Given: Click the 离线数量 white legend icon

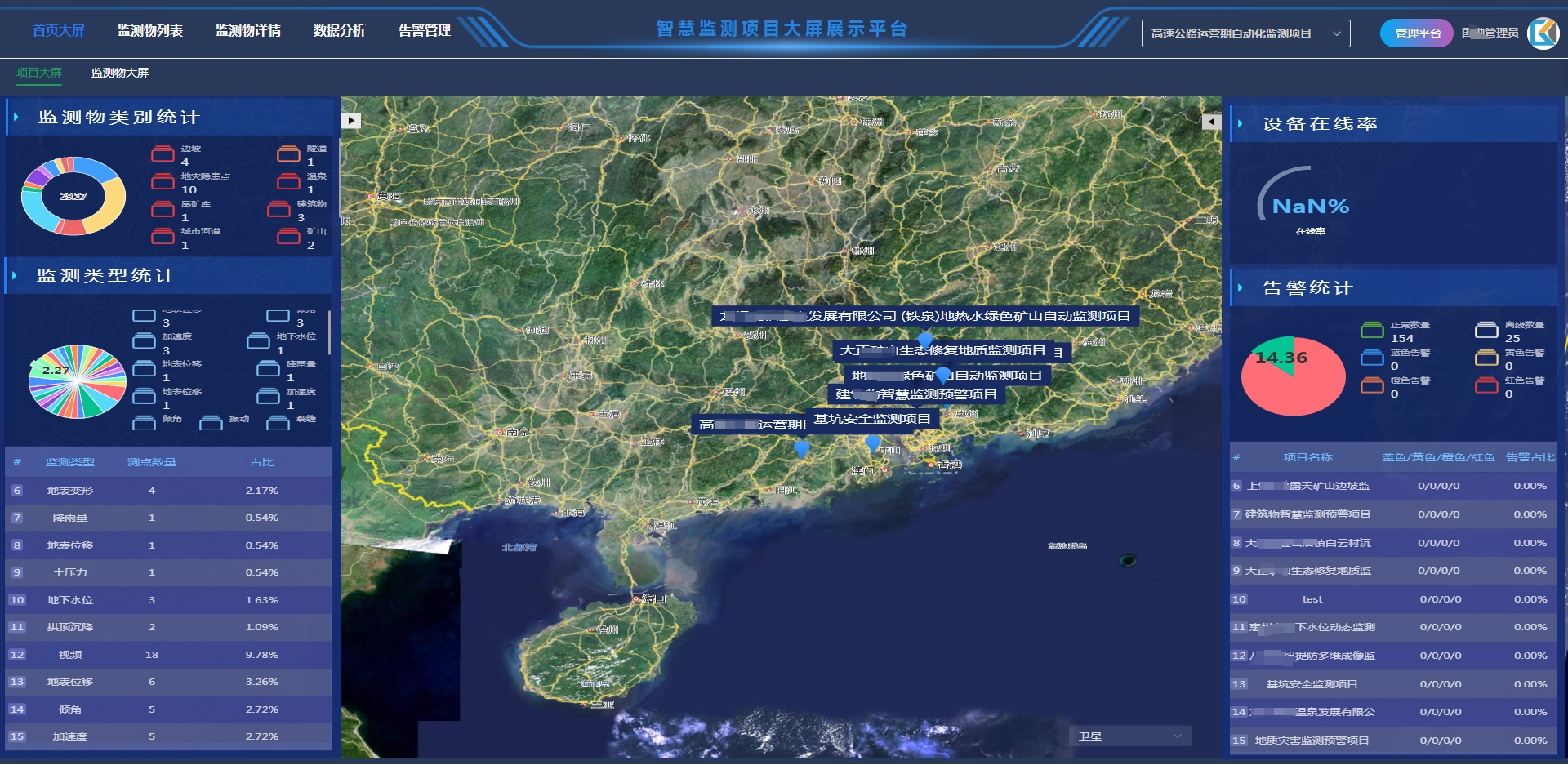Looking at the screenshot, I should pyautogui.click(x=1486, y=330).
